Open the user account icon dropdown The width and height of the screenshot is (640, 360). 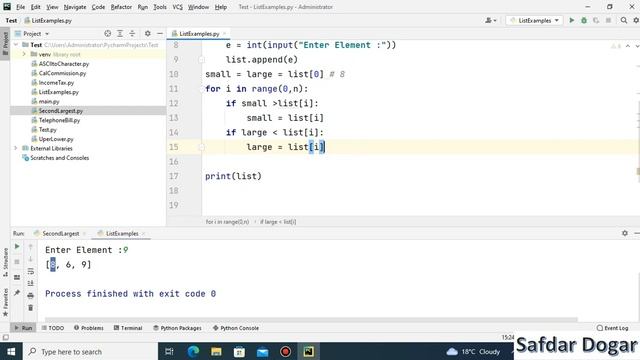(491, 20)
